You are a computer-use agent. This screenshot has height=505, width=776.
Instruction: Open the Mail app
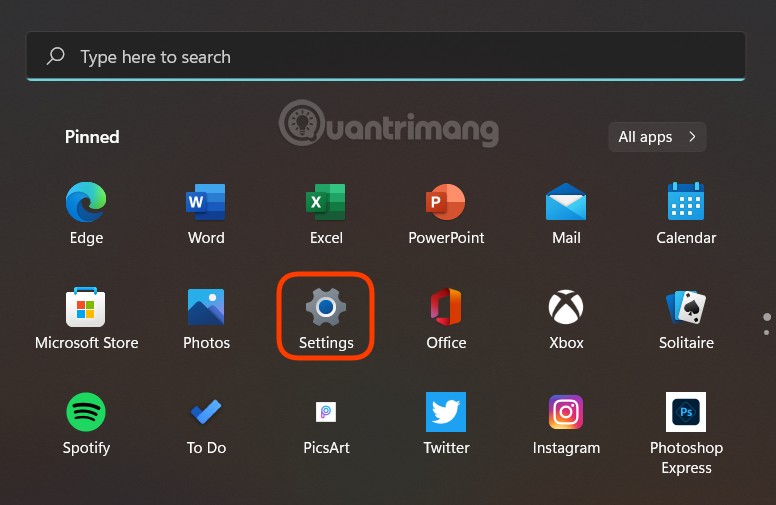click(x=566, y=202)
